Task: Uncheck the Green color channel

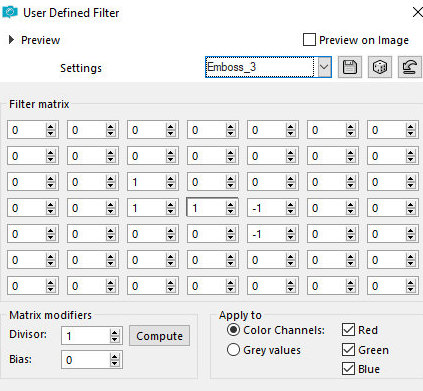Action: [348, 350]
